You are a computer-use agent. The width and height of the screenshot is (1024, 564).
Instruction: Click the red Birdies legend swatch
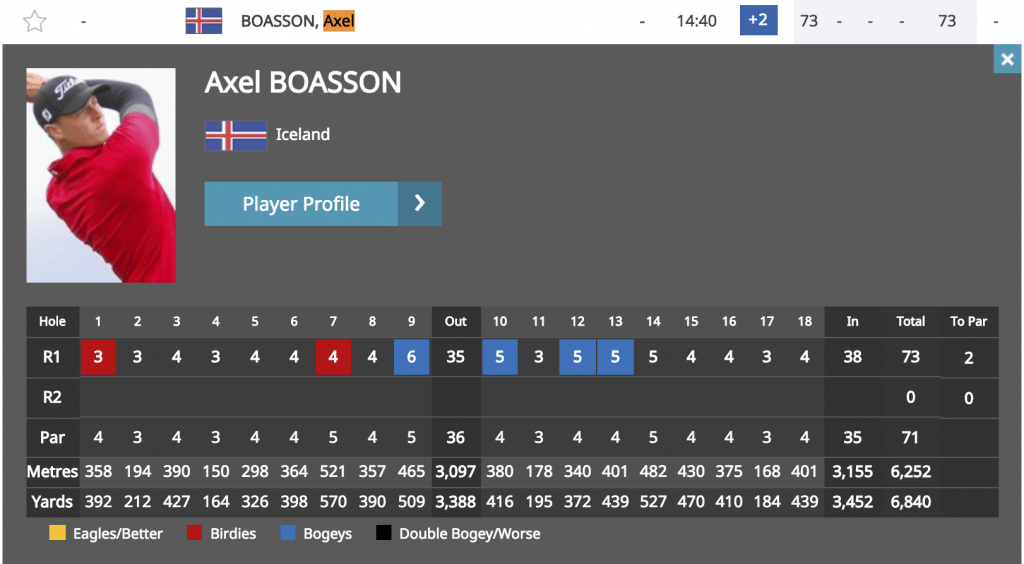coord(194,533)
